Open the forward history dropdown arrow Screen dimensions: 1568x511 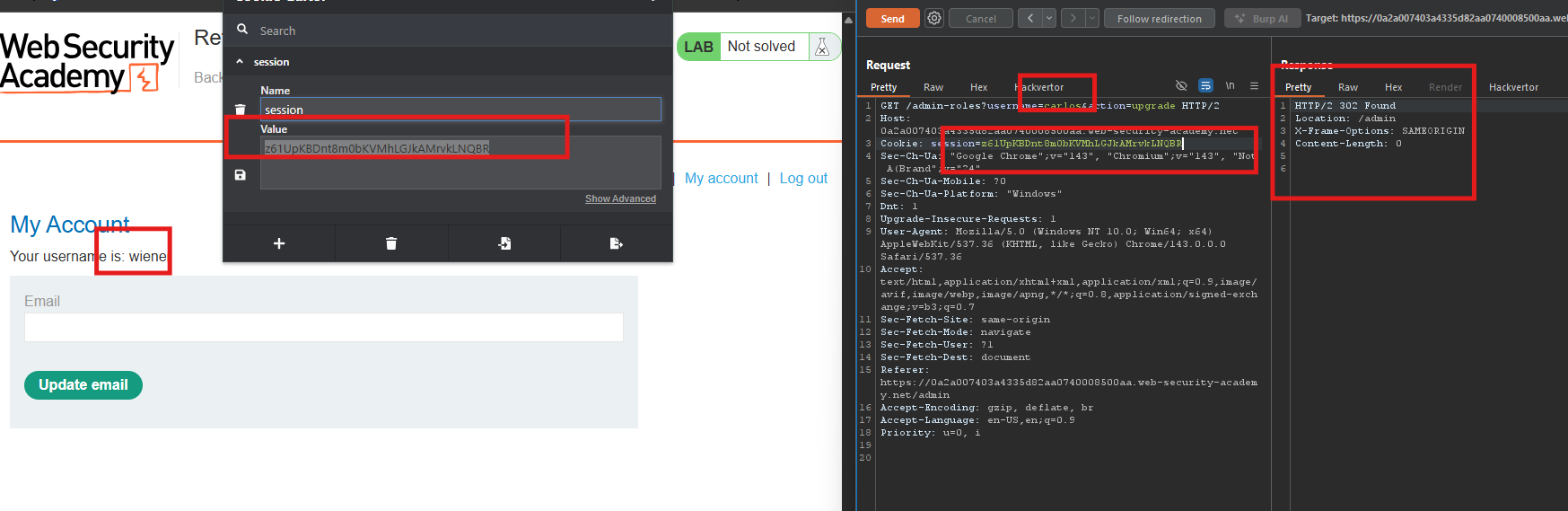[x=1092, y=18]
